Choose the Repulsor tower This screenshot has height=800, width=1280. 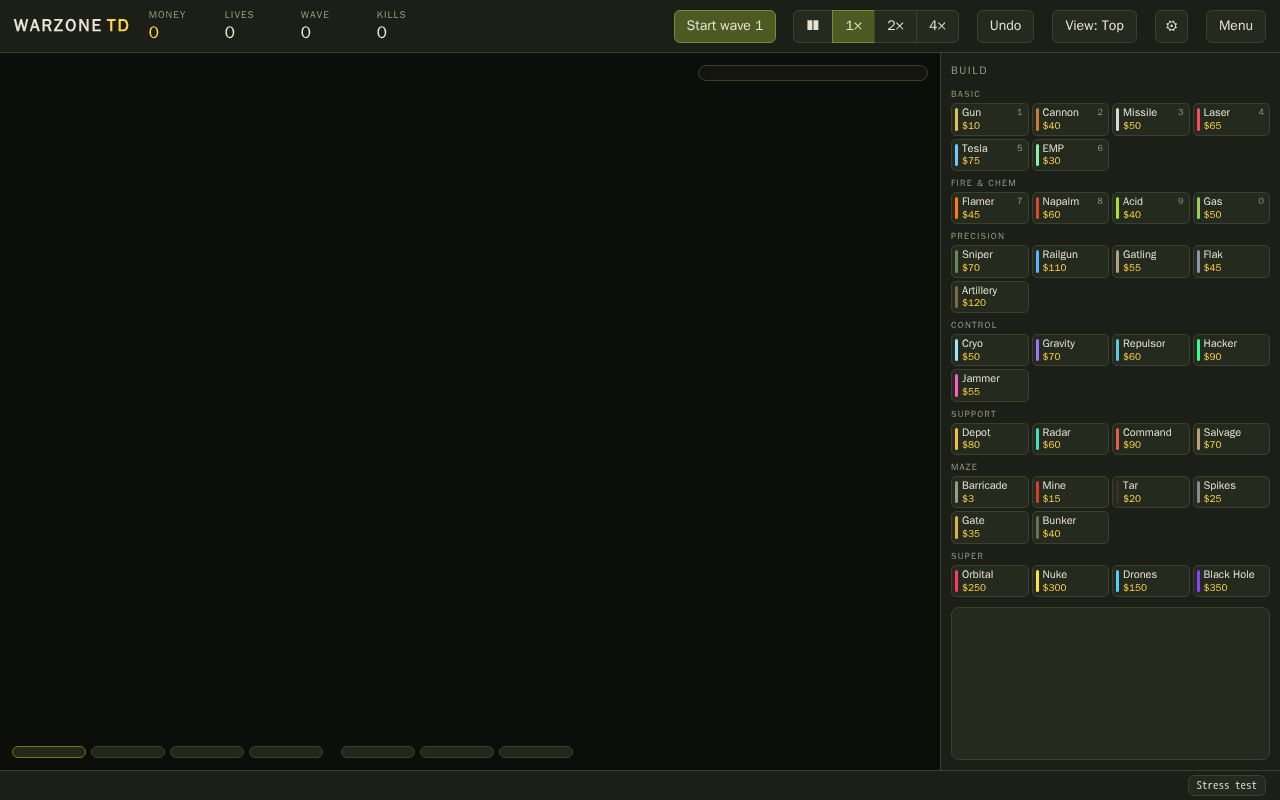(x=1151, y=350)
